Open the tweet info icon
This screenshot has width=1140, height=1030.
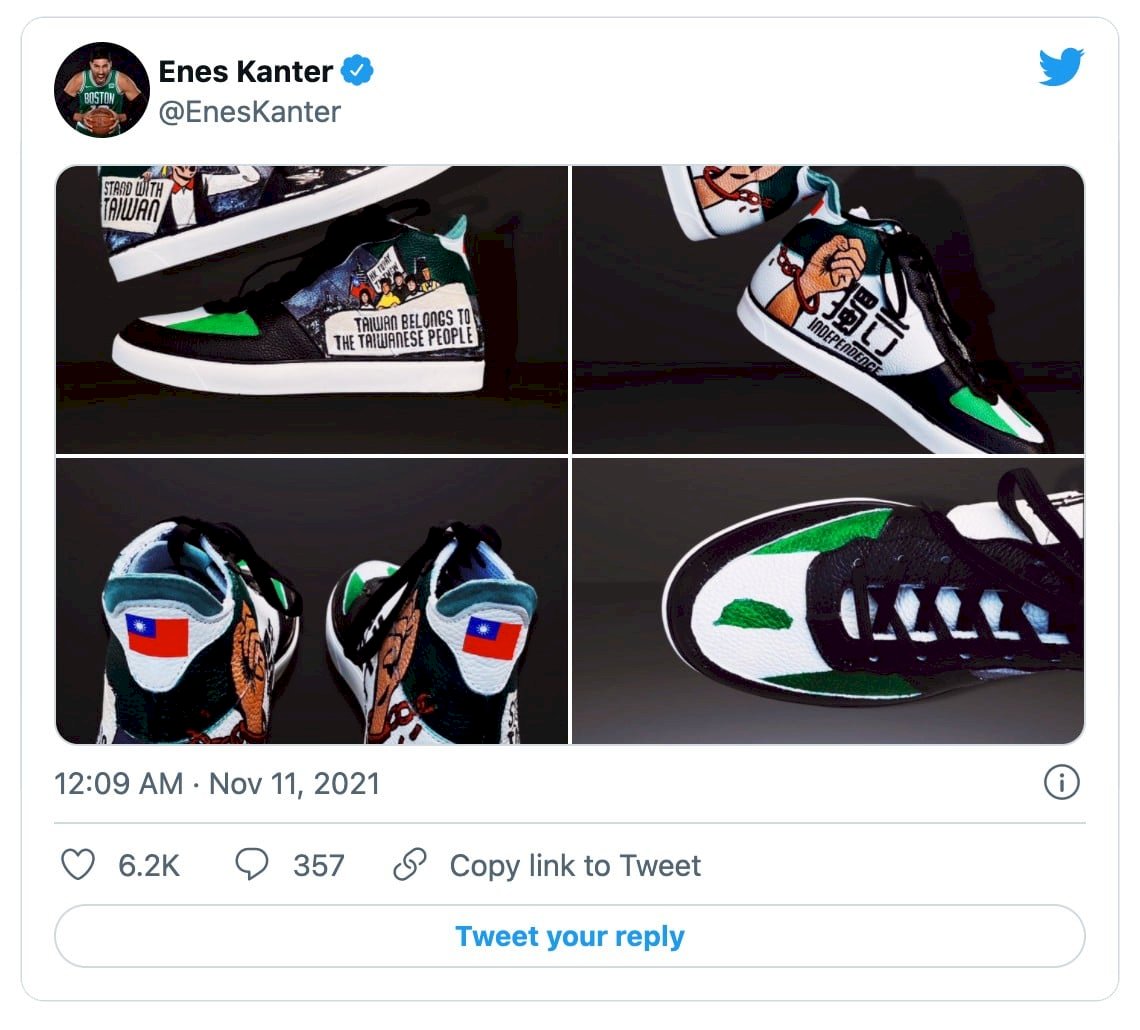coord(1061,783)
